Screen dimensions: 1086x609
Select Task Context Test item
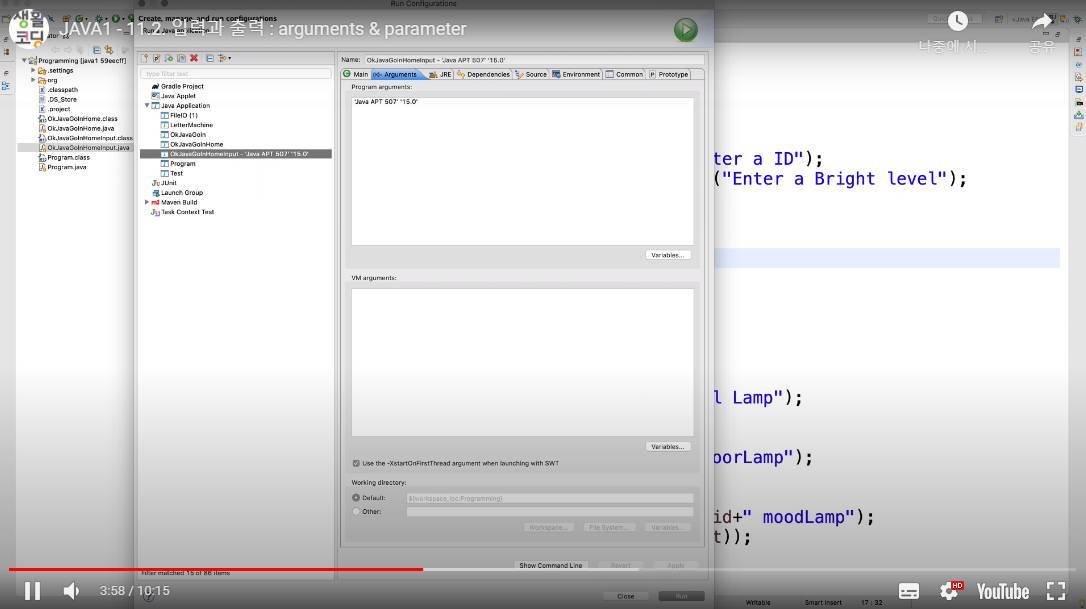click(188, 212)
